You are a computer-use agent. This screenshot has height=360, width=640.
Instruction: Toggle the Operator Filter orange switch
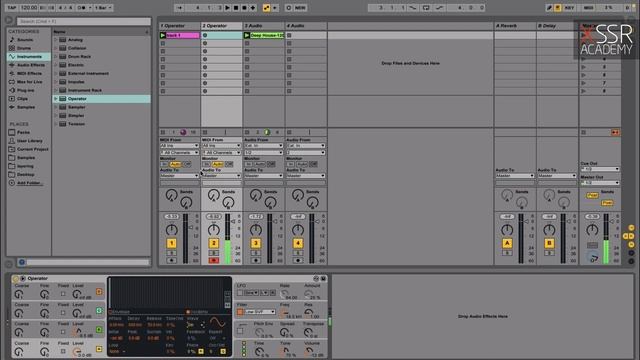click(240, 312)
